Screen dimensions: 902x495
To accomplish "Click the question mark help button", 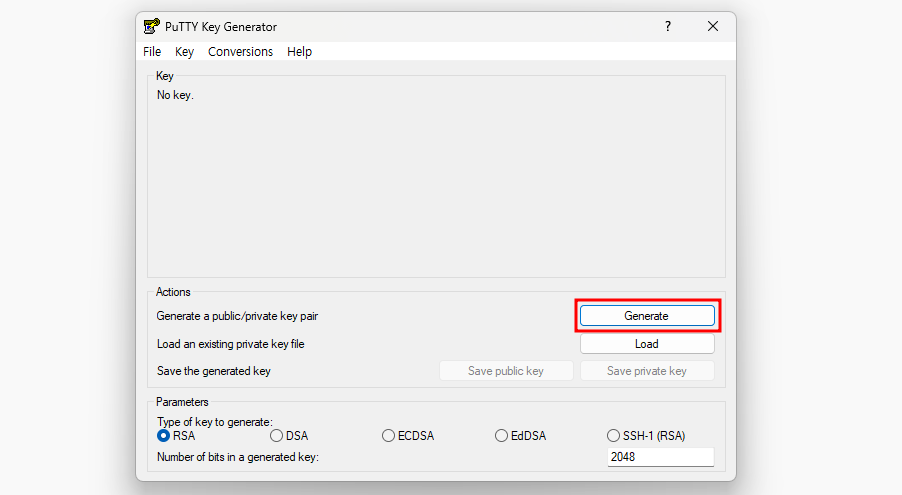I will tap(668, 26).
